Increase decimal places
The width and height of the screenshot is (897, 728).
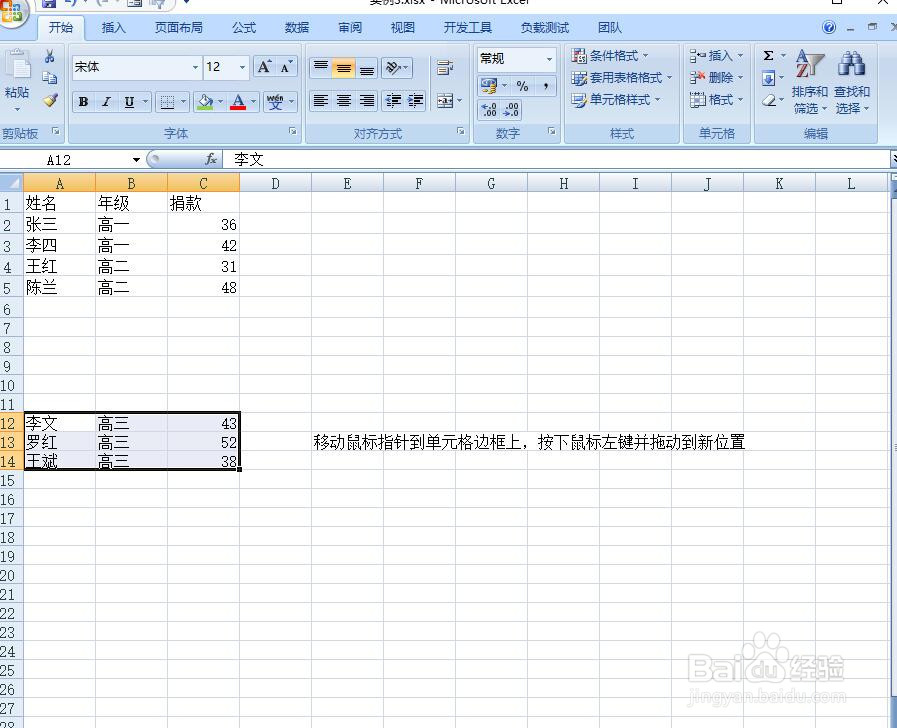click(x=489, y=110)
